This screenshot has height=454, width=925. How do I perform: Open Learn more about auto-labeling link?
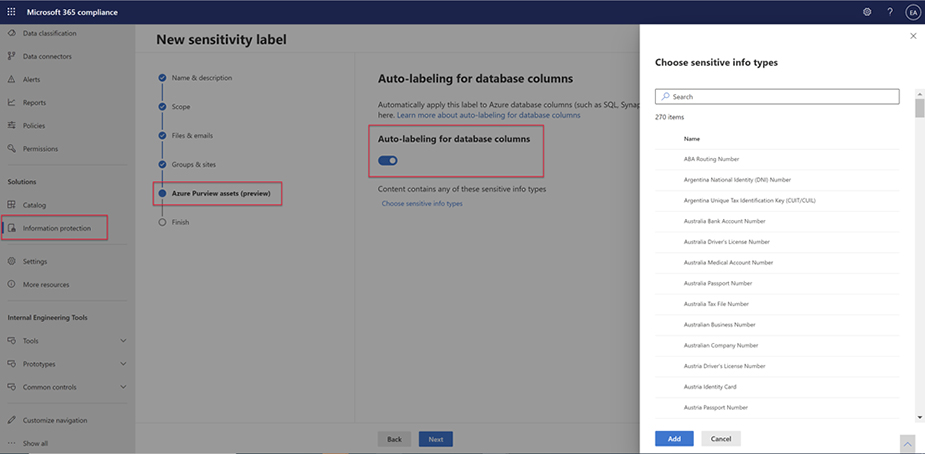tap(489, 115)
